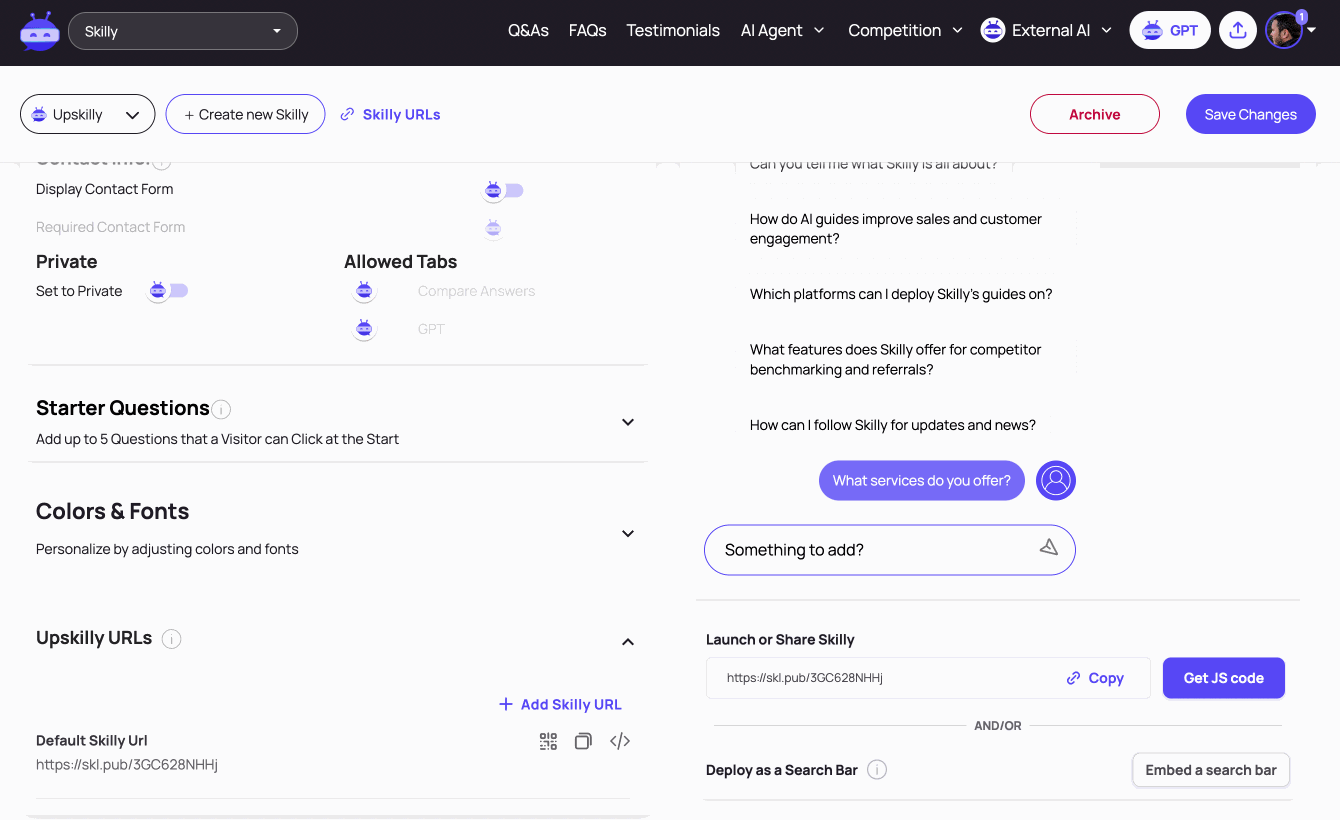Click Embed a search bar button
The image size is (1340, 820).
click(x=1211, y=770)
